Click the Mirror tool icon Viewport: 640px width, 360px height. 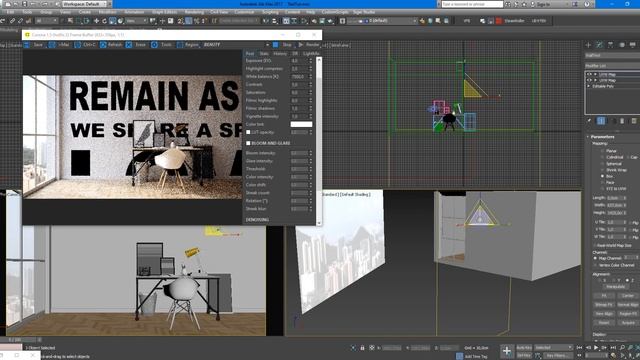point(266,21)
